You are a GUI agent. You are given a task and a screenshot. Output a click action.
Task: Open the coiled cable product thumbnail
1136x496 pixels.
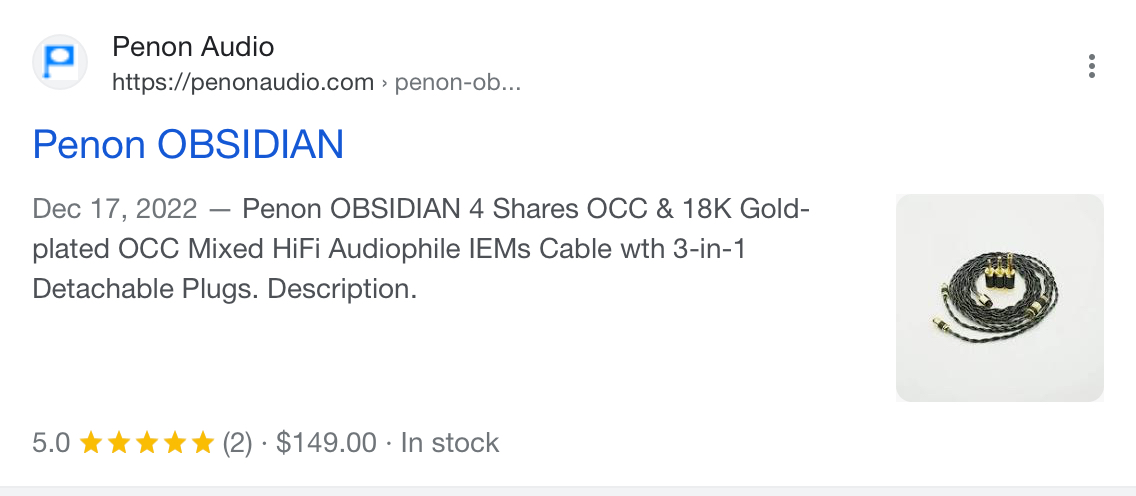[x=1000, y=298]
